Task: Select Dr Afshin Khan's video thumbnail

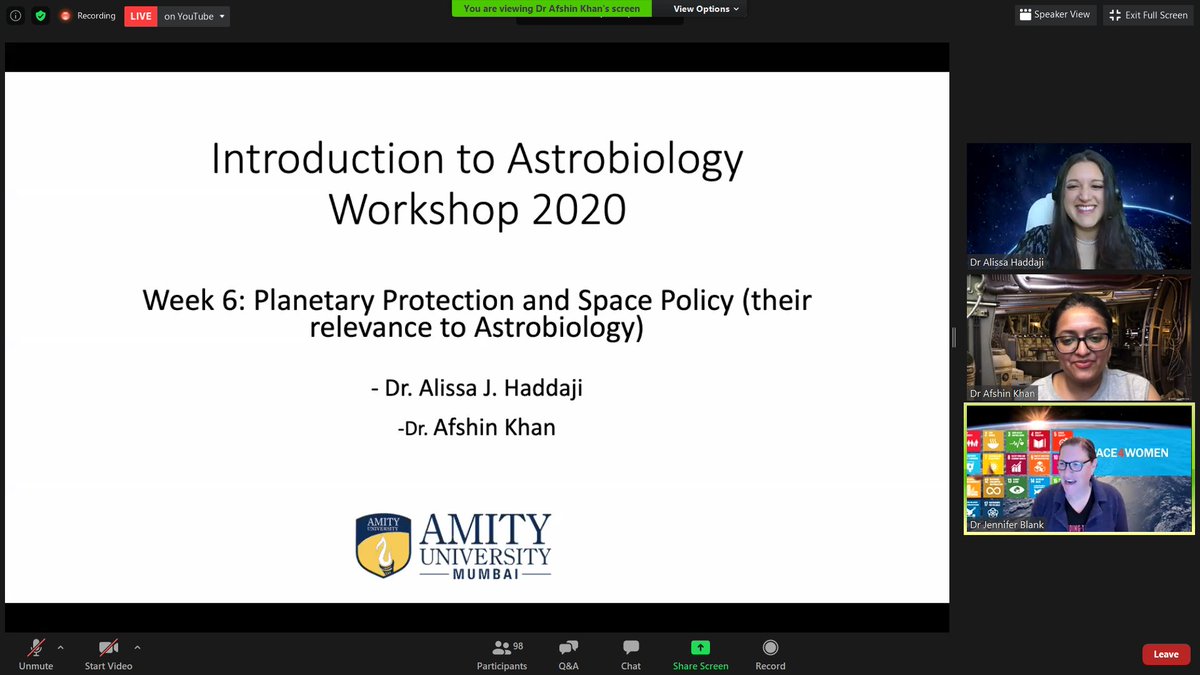Action: pyautogui.click(x=1079, y=337)
